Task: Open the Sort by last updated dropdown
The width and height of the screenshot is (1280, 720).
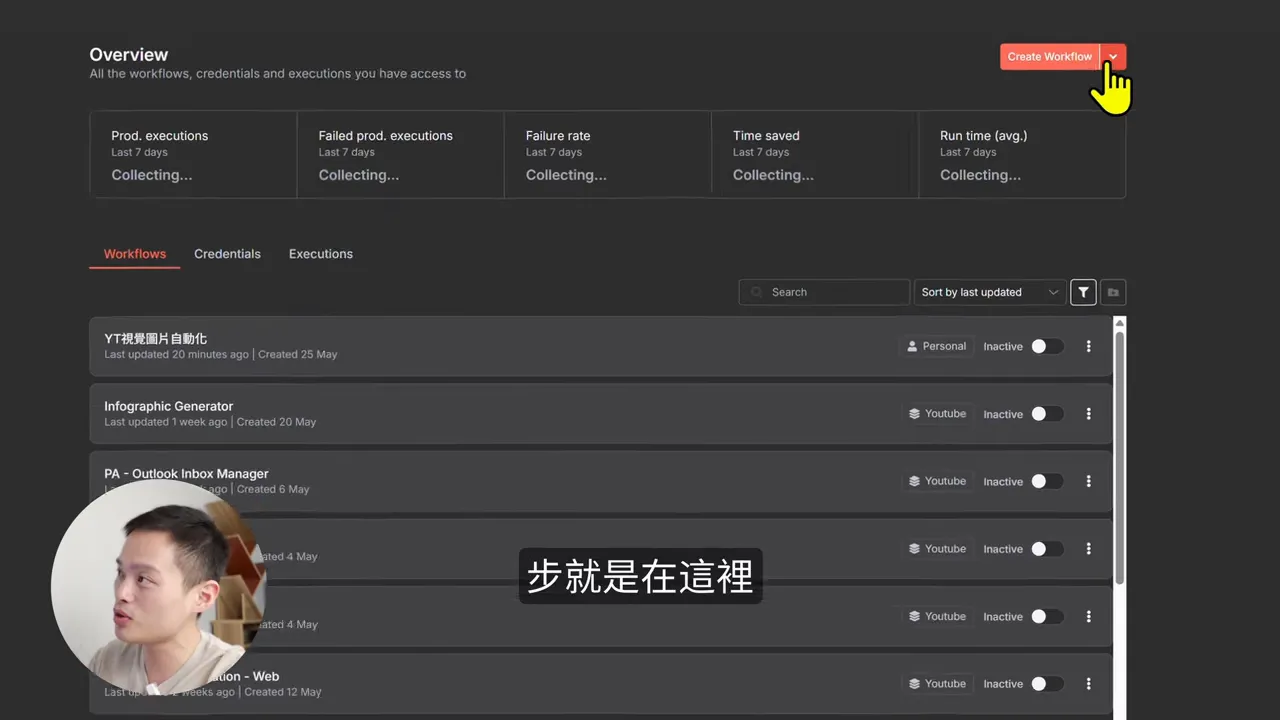Action: pyautogui.click(x=990, y=292)
